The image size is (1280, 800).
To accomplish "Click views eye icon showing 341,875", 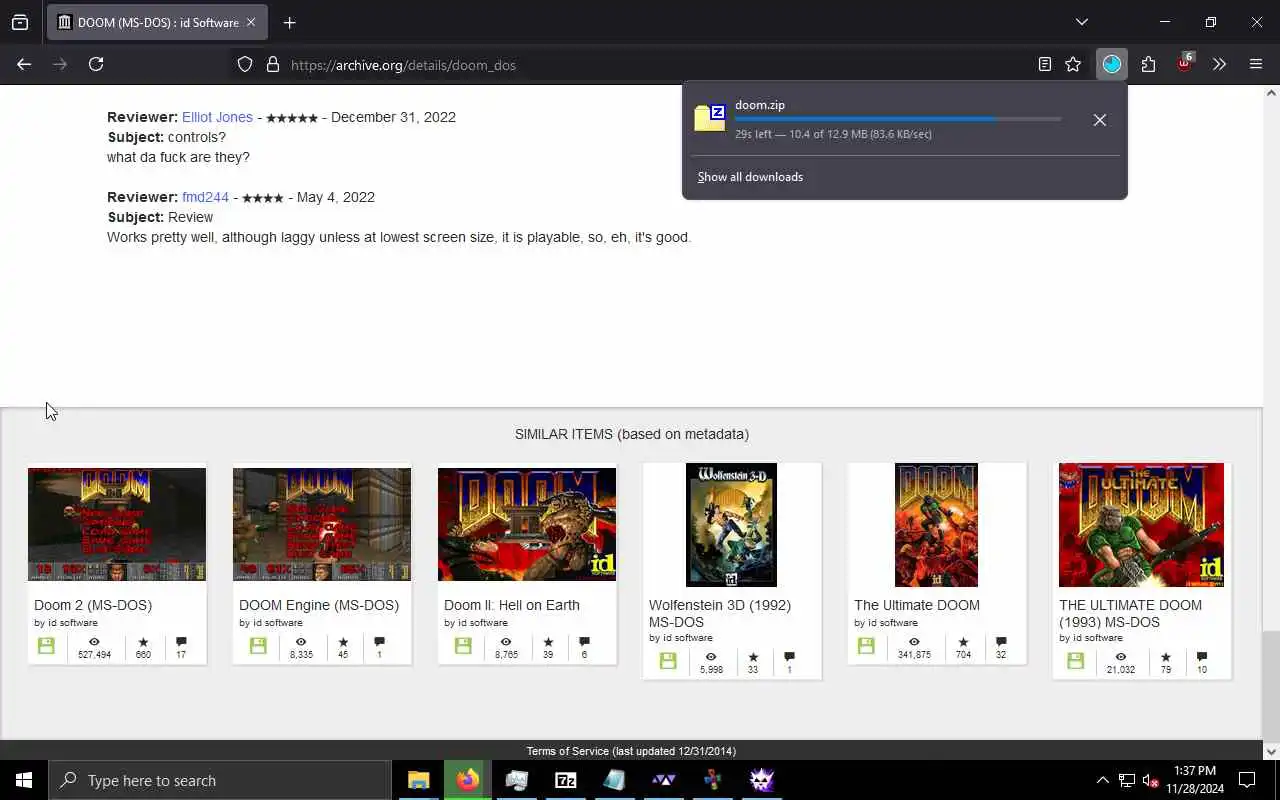I will coord(914,642).
